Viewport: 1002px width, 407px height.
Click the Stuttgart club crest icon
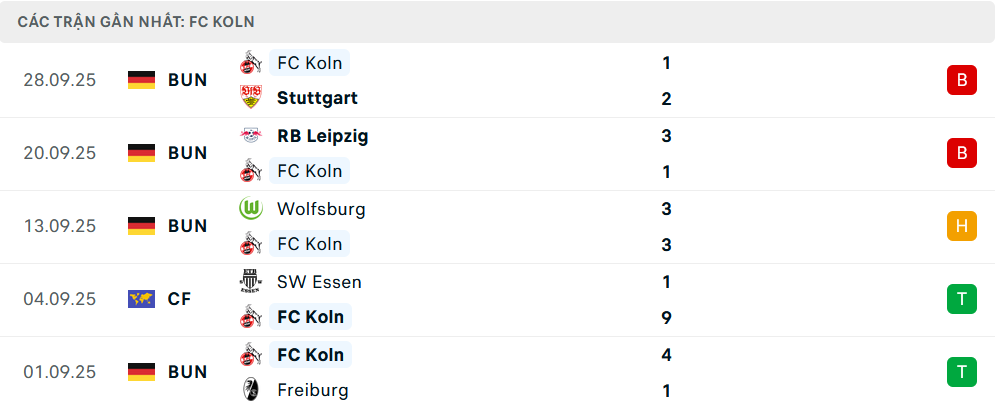click(x=250, y=98)
